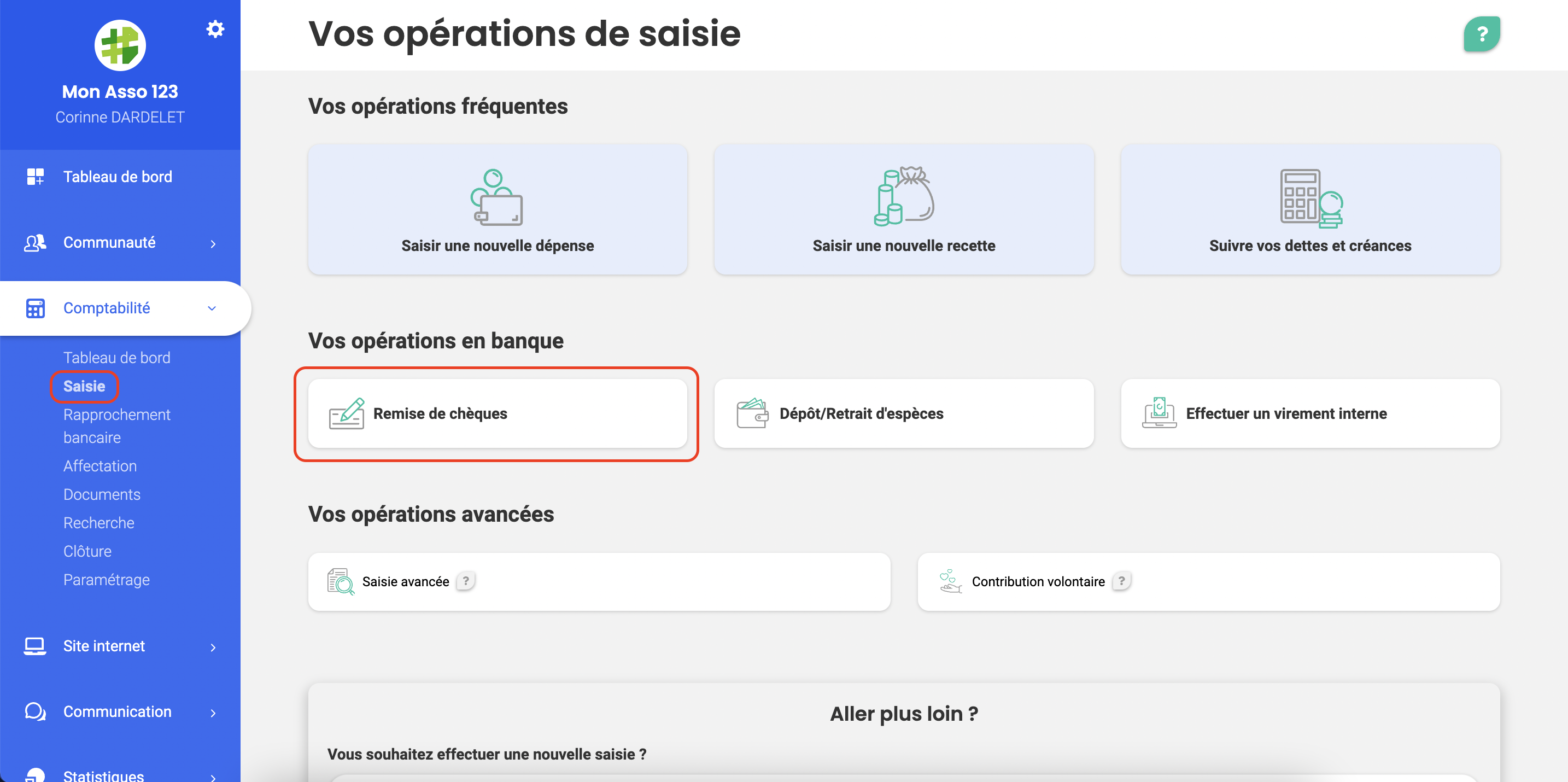
Task: Expand the Communication menu chevron
Action: point(213,713)
